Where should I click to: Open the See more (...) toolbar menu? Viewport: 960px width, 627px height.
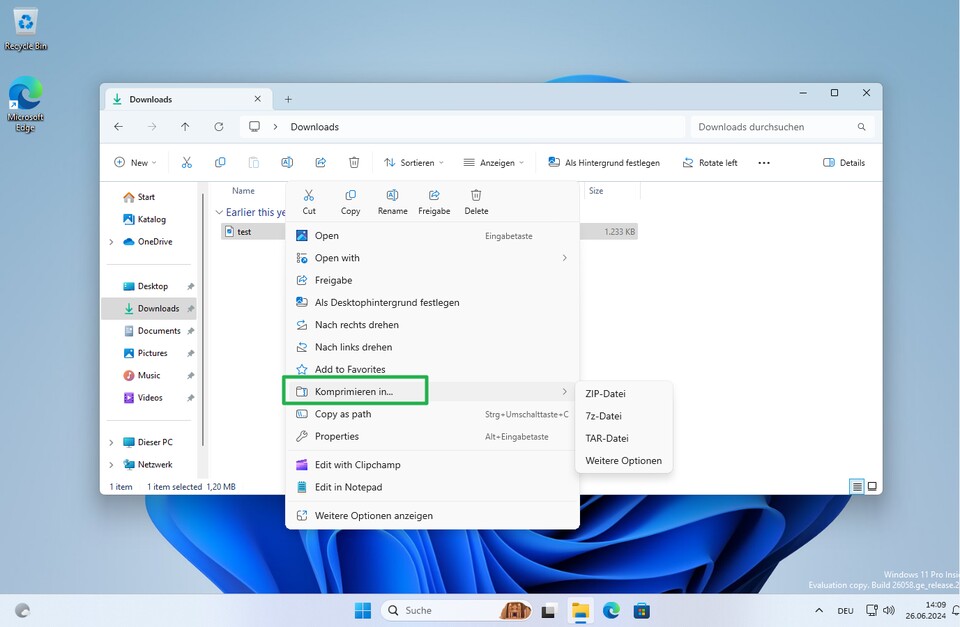pos(763,162)
